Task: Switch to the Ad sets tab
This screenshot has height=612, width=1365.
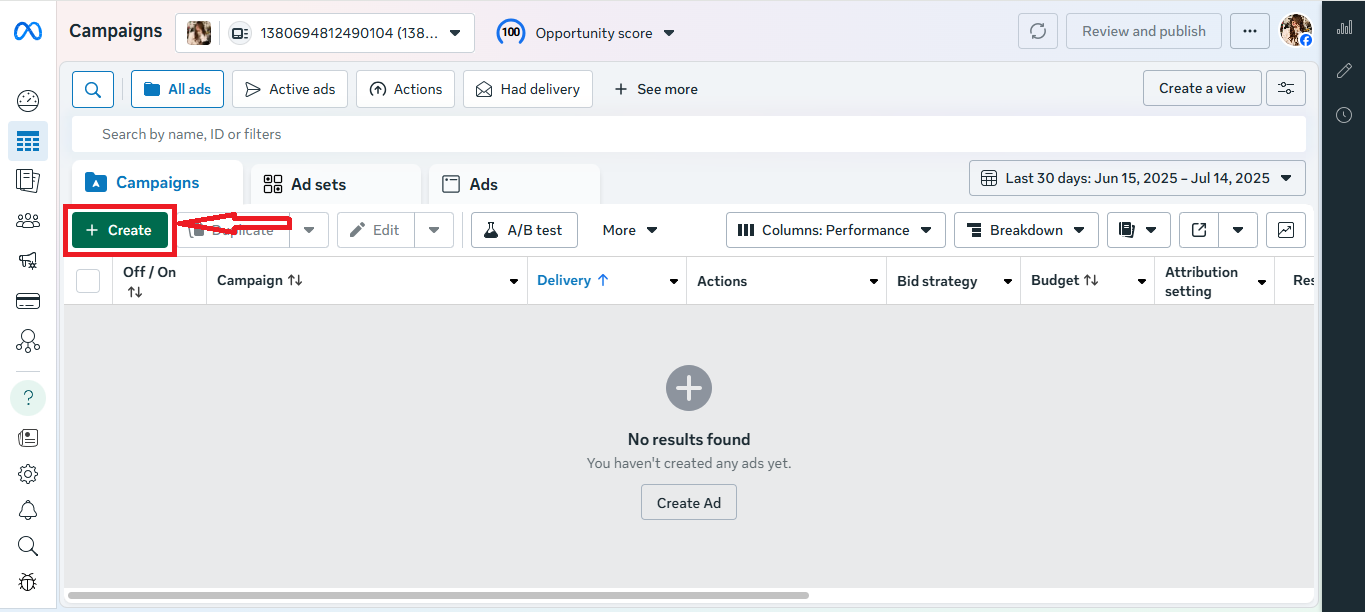Action: pos(335,184)
